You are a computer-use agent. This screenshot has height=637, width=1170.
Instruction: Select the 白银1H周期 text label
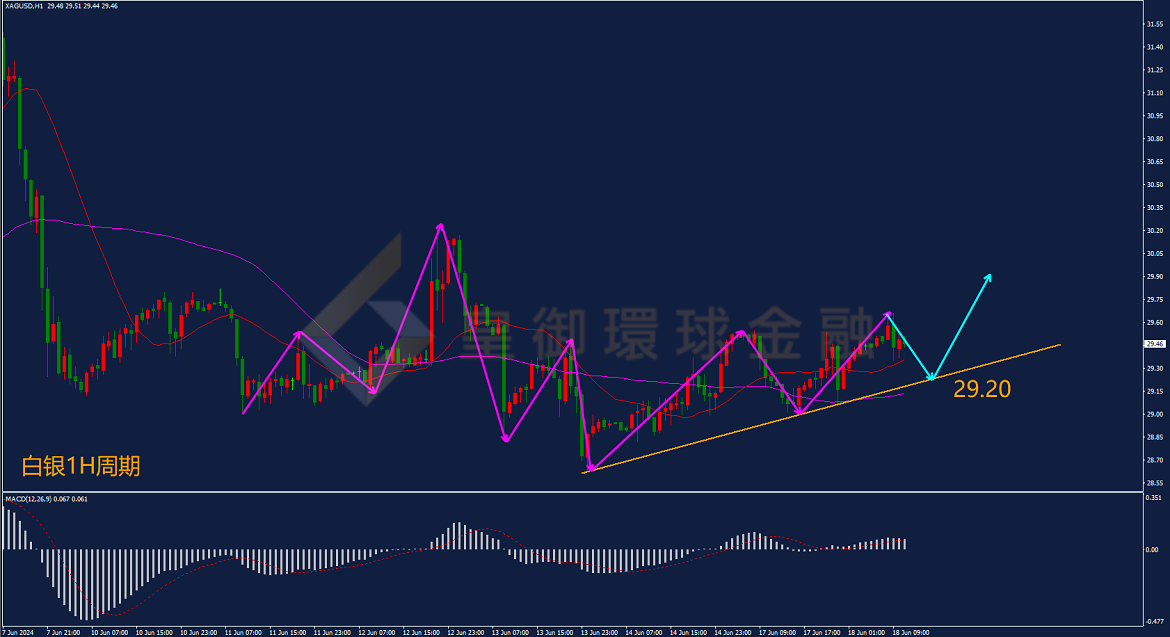pos(81,466)
